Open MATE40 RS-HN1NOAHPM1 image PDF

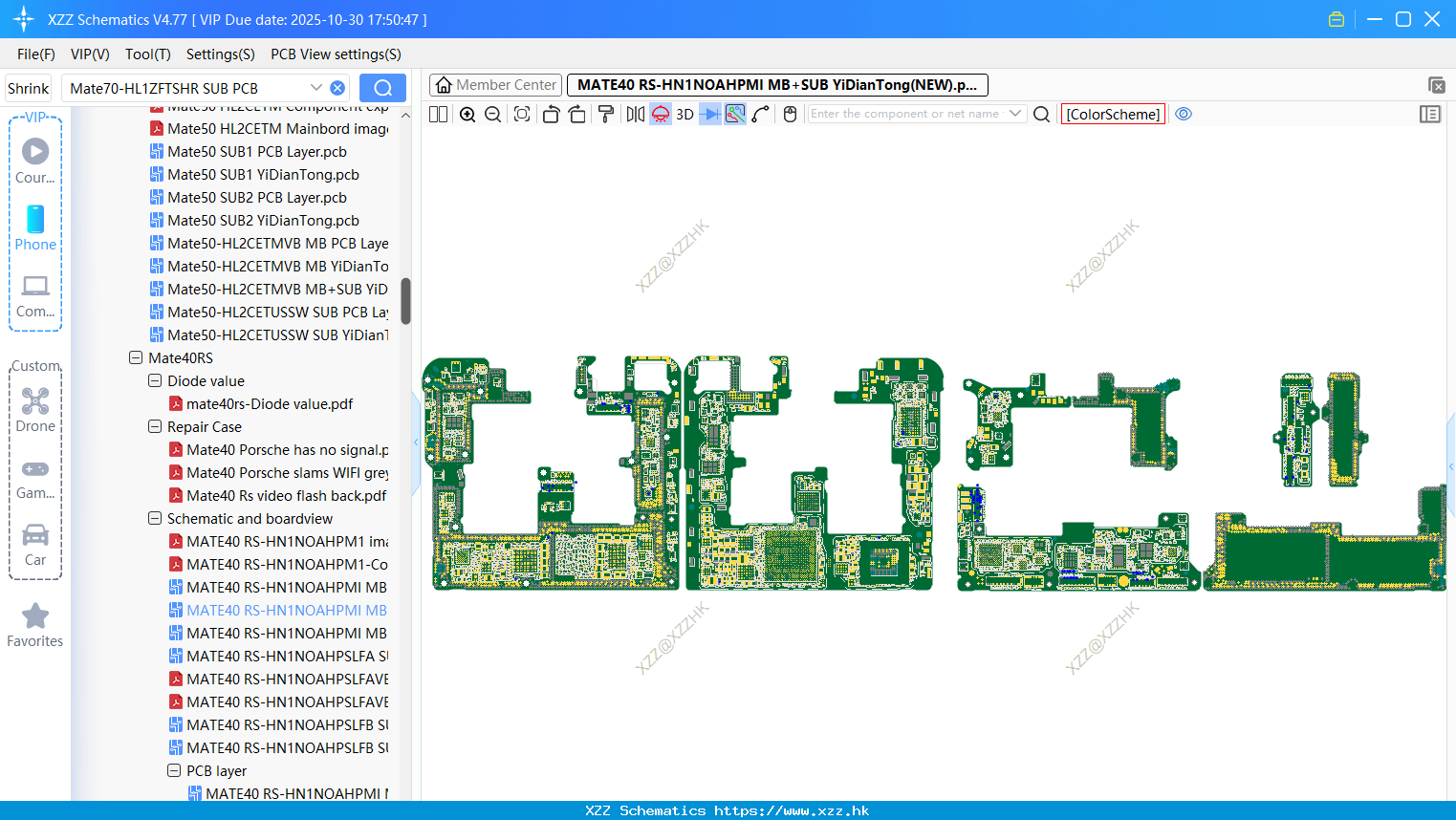coord(279,542)
